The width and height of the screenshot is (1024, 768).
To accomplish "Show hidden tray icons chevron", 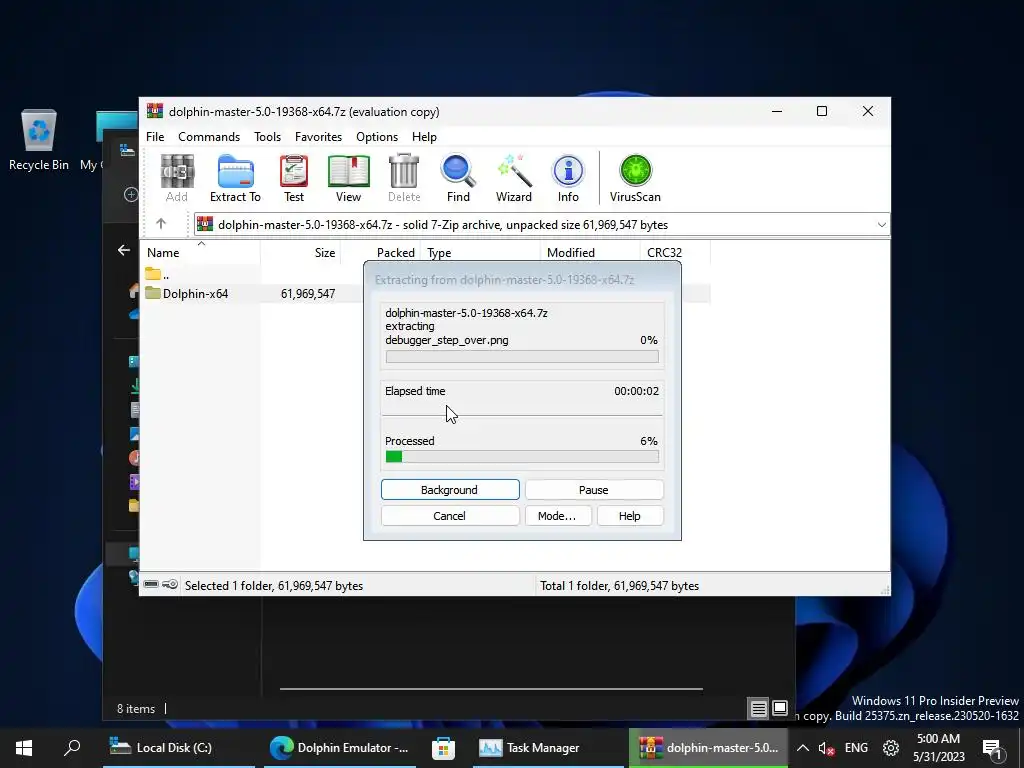I will [x=803, y=748].
